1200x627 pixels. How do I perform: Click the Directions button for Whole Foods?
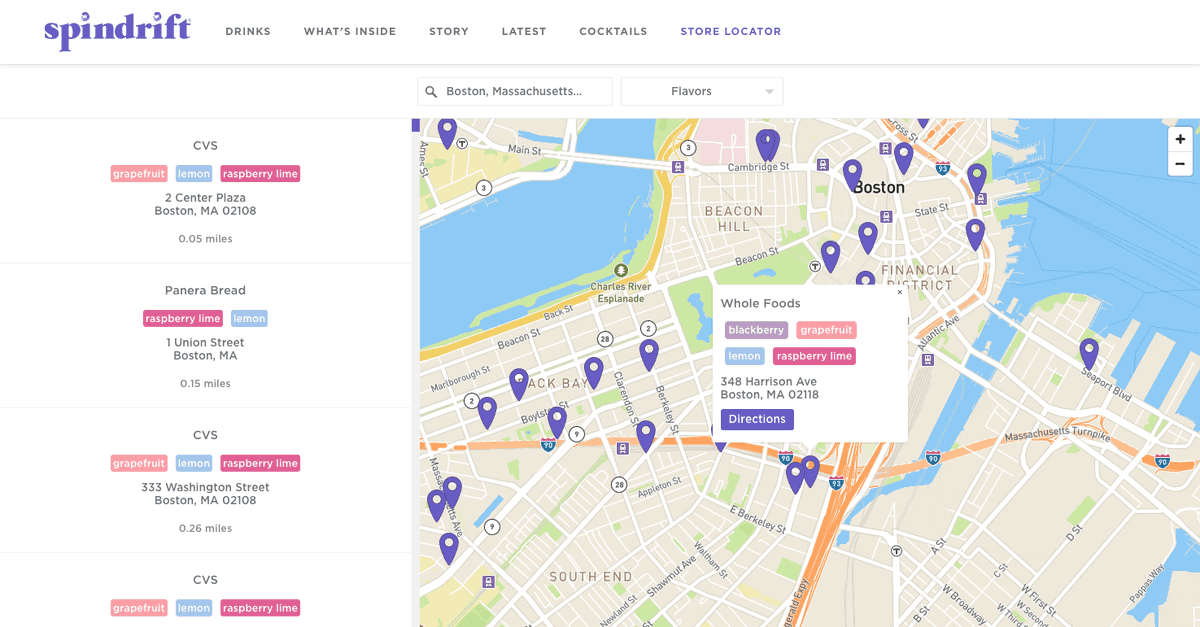(757, 419)
